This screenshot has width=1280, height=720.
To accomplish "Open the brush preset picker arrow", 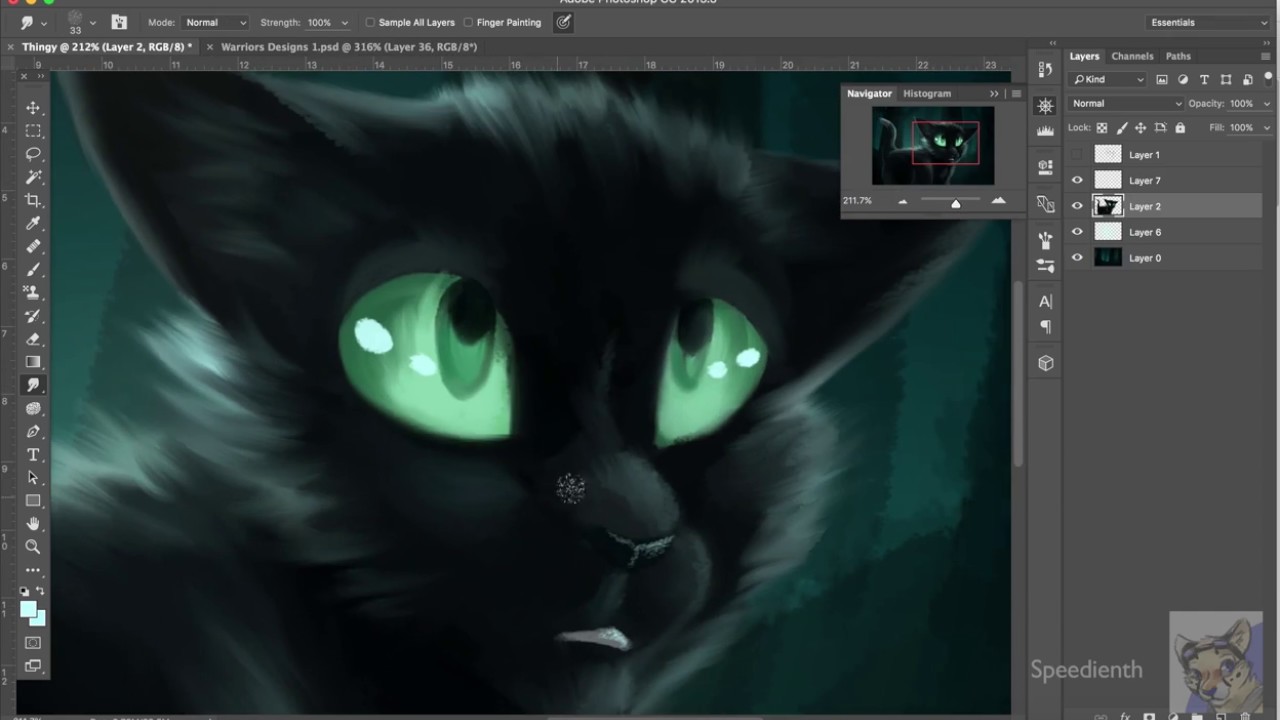I will point(93,22).
